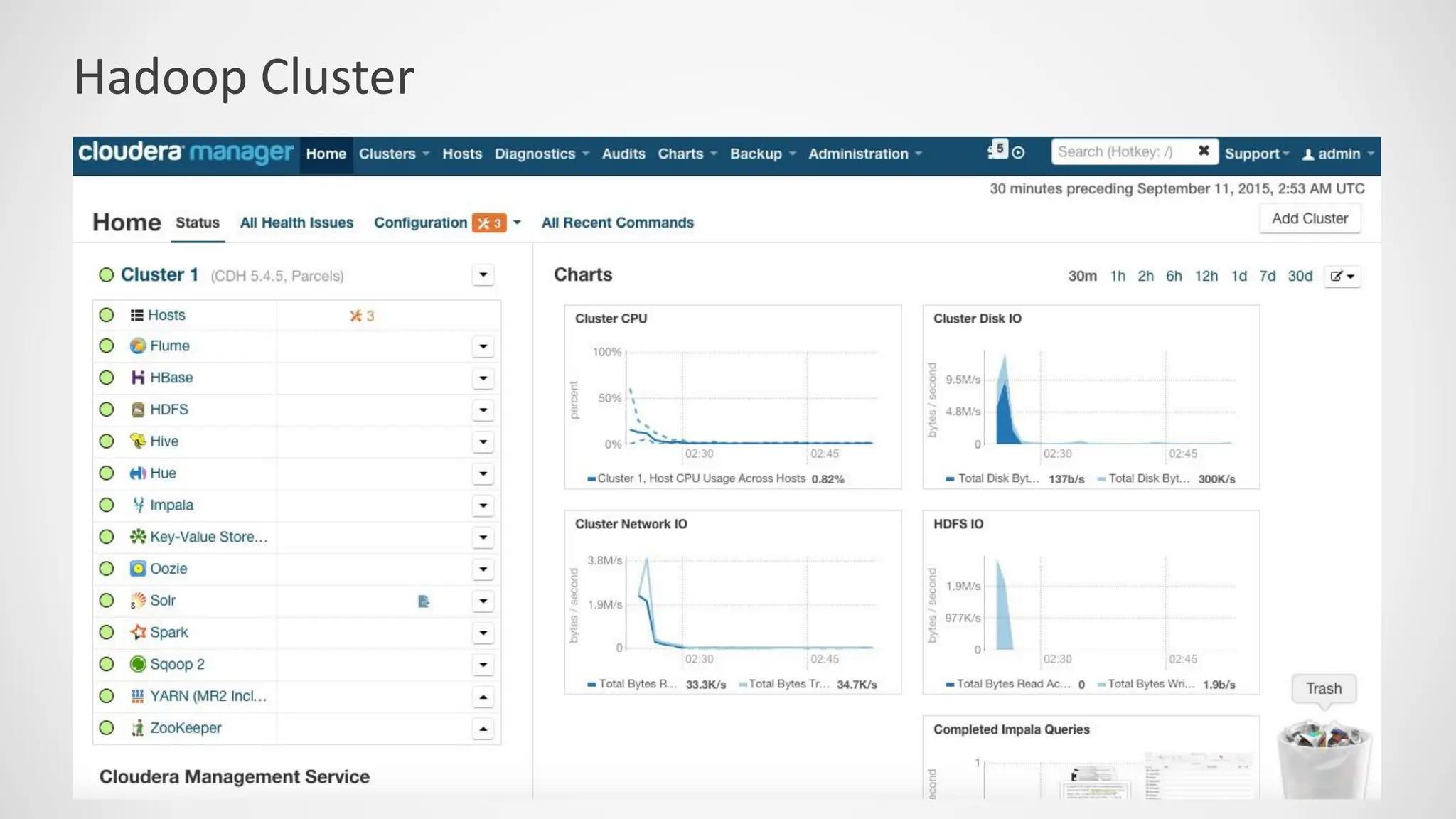1456x819 pixels.
Task: Click the Cloudera Manager logo
Action: point(186,153)
